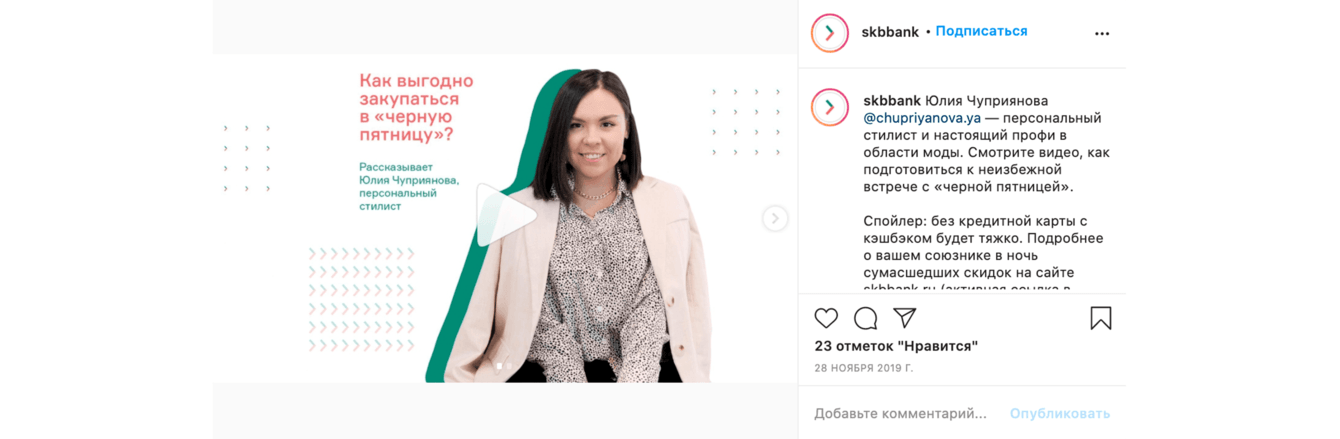The image size is (1340, 439).
Task: Click the Опубликовать button
Action: tap(1060, 413)
